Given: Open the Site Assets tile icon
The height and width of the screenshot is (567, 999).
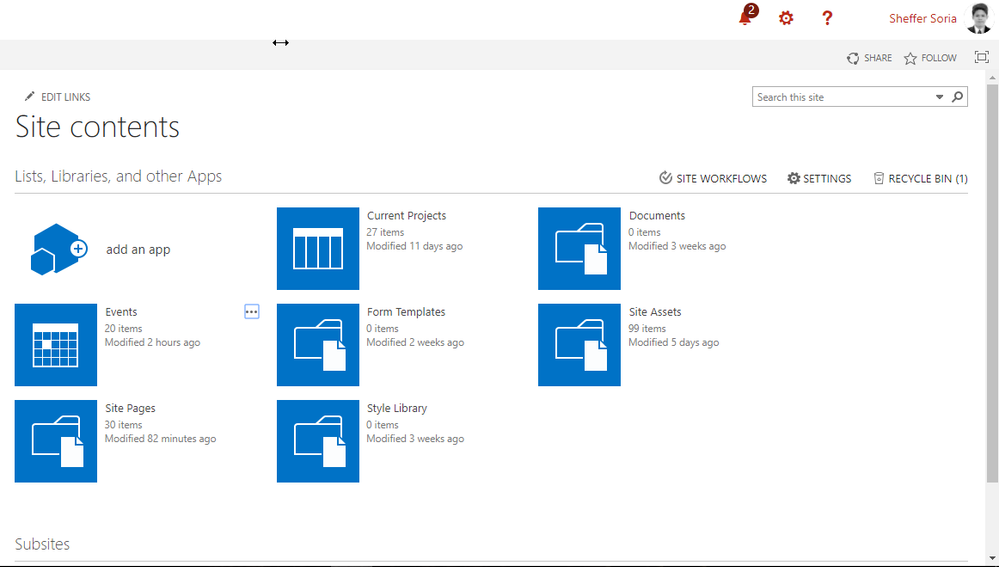Looking at the screenshot, I should pos(579,345).
